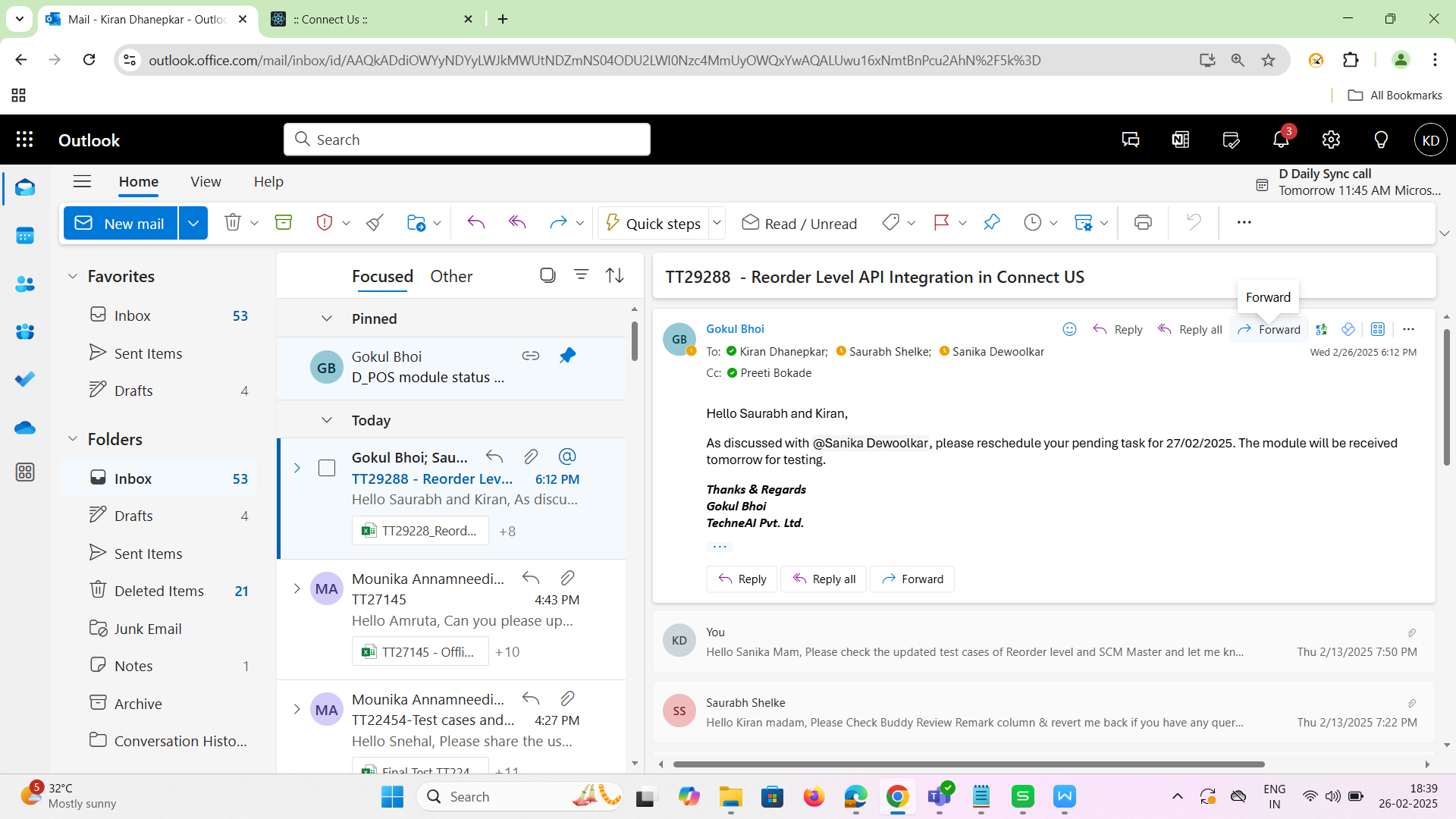Viewport: 1456px width, 819px height.
Task: Open the Help ribbon tab
Action: pyautogui.click(x=268, y=182)
